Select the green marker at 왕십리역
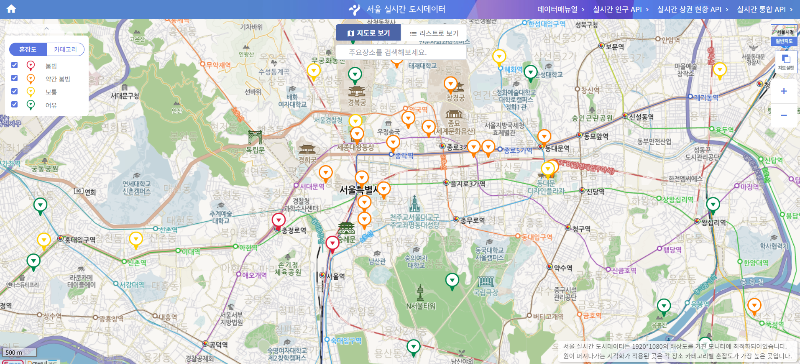Viewport: 800px width, 364px height. 713,205
